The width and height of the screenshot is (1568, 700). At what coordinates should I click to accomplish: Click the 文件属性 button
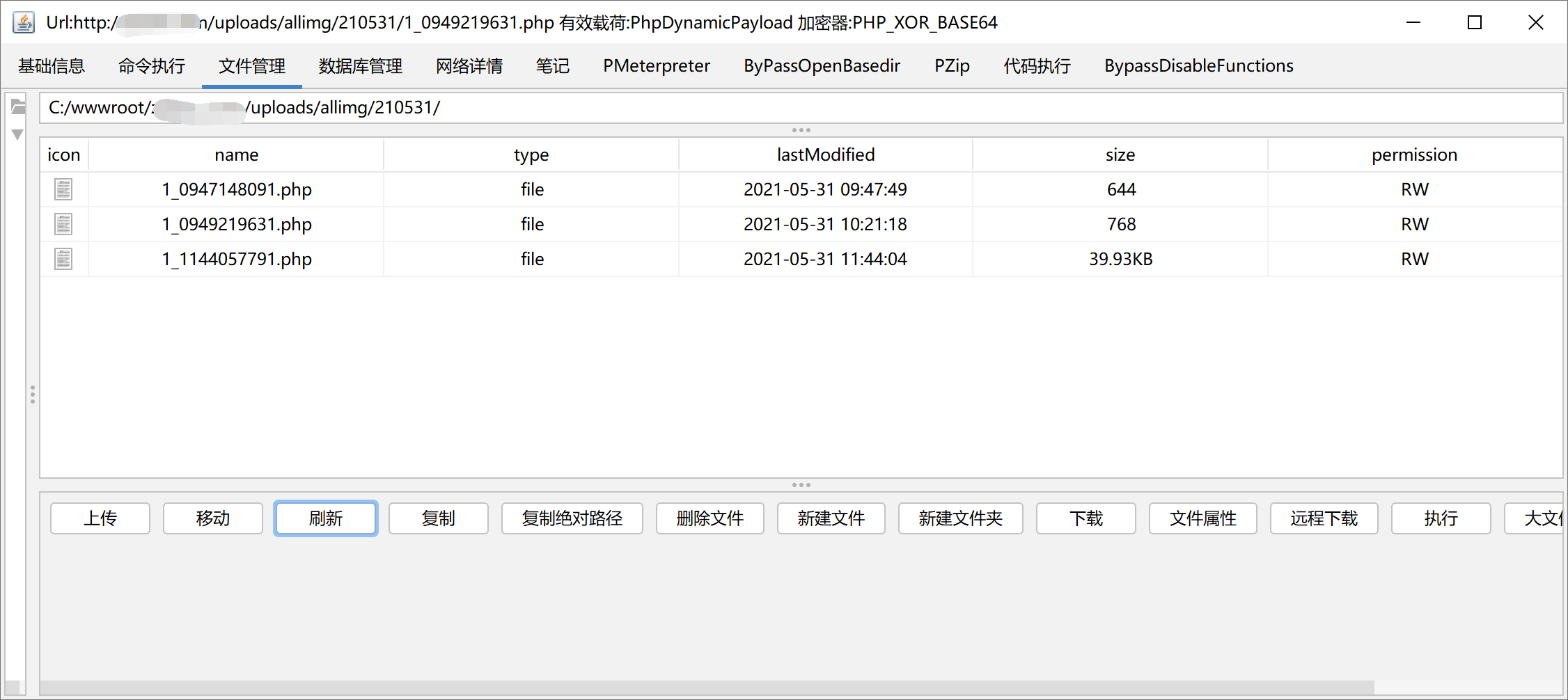(x=1203, y=518)
